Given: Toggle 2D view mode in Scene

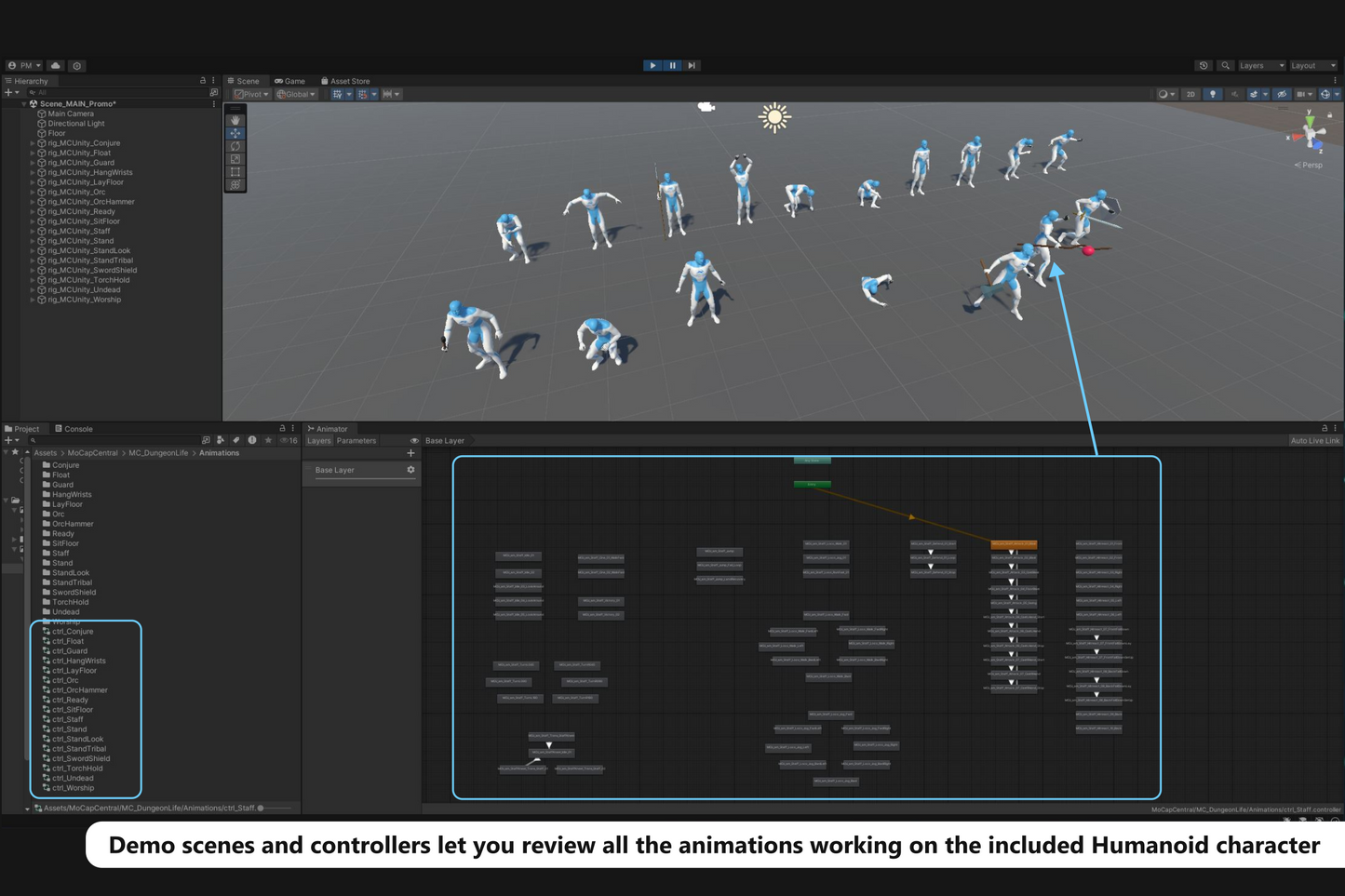Looking at the screenshot, I should point(1190,94).
